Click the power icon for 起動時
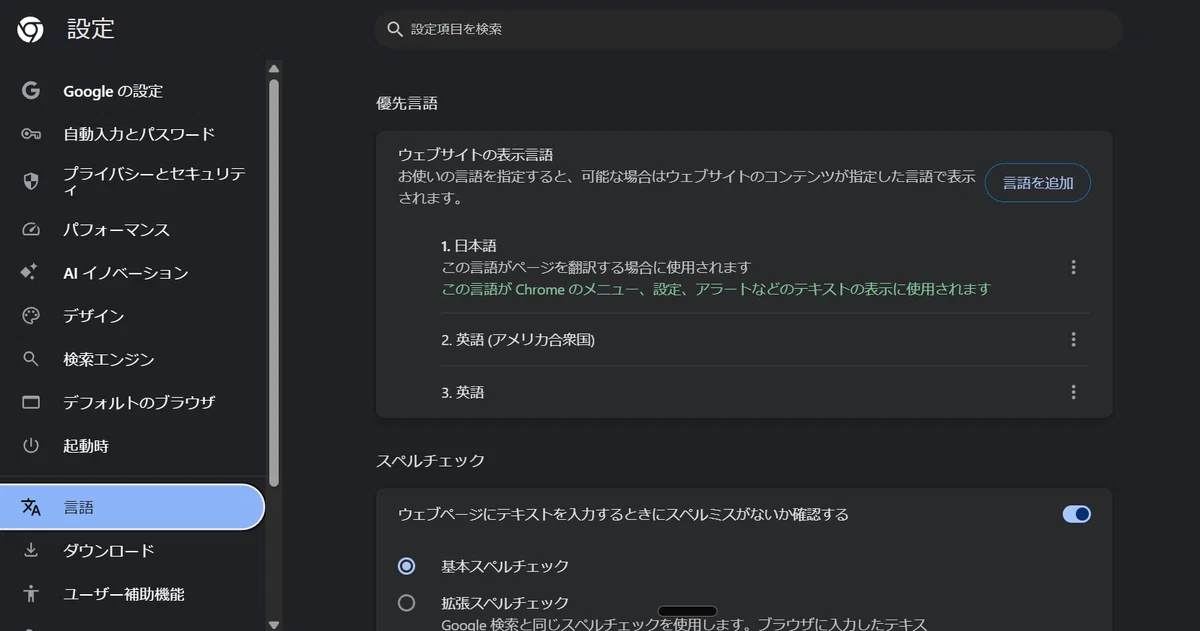The image size is (1200, 631). click(x=31, y=445)
